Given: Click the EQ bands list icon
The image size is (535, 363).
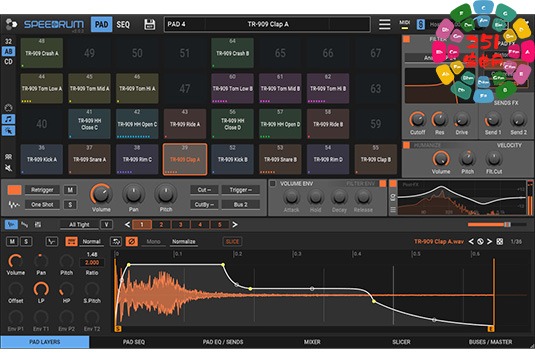Looking at the screenshot, I should tap(393, 209).
